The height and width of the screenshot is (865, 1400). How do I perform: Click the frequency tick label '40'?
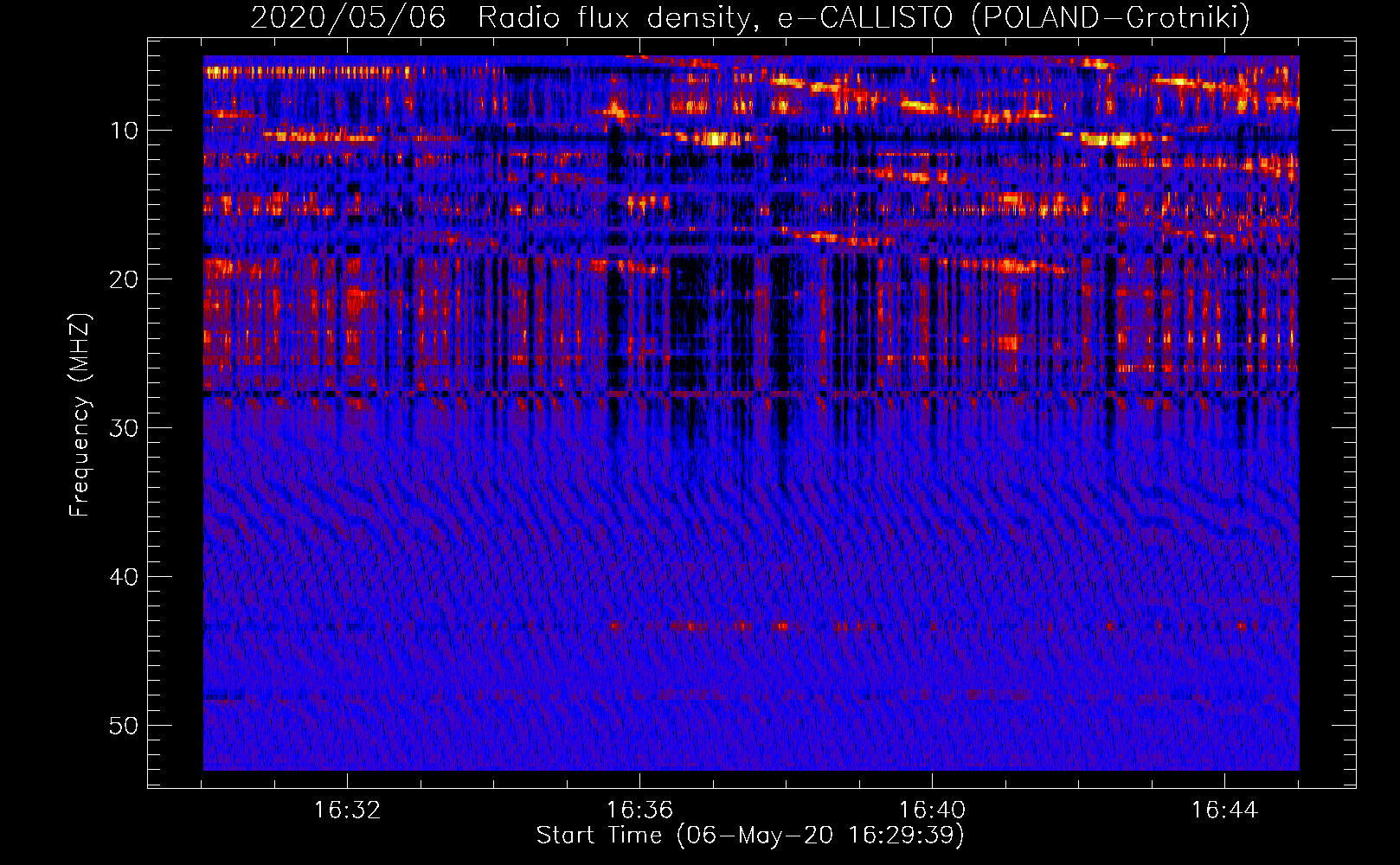coord(124,577)
